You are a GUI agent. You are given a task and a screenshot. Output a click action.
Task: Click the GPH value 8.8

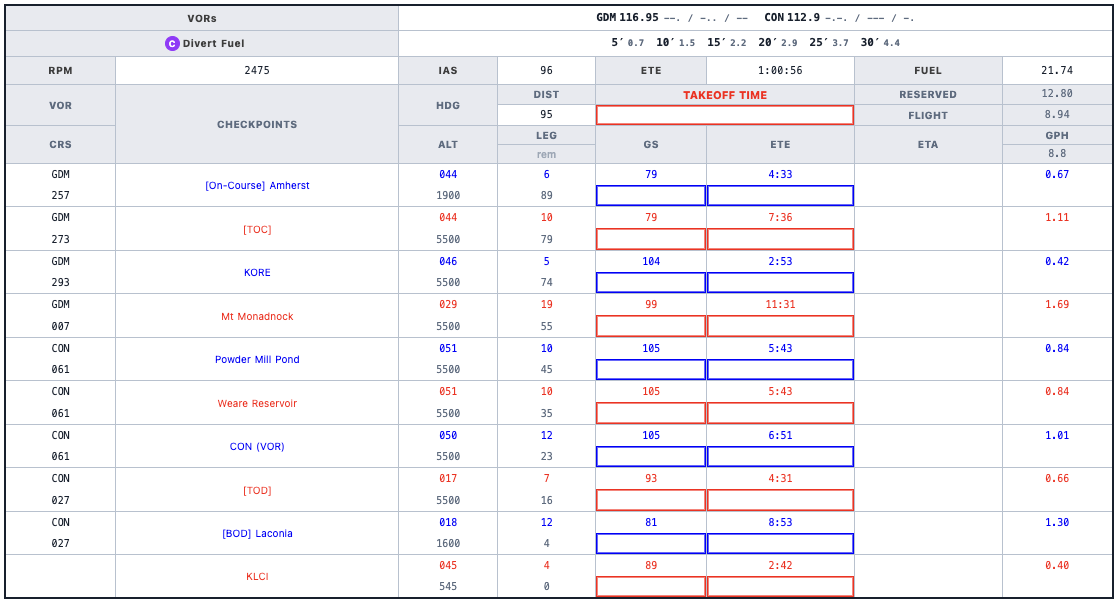[1057, 154]
